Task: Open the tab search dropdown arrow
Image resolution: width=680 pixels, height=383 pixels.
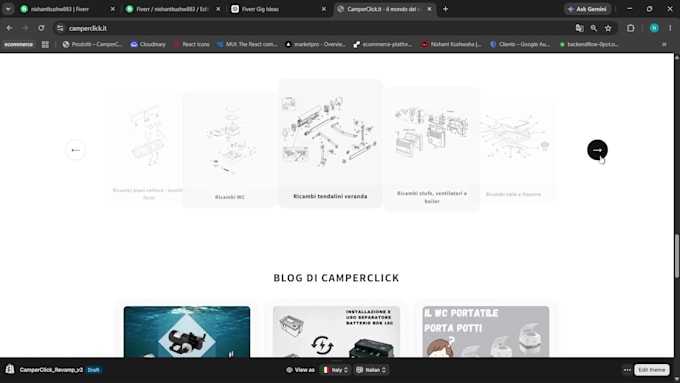Action: click(8, 9)
